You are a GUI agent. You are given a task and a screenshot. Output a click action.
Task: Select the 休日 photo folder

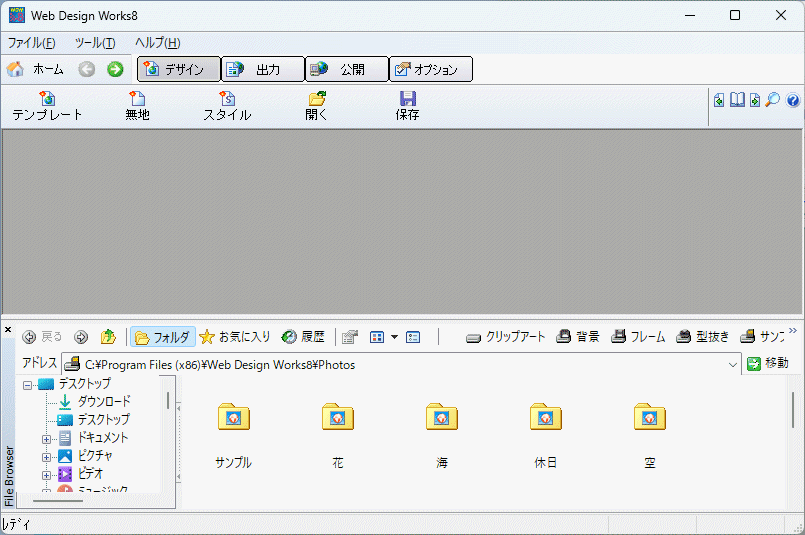[x=546, y=436]
